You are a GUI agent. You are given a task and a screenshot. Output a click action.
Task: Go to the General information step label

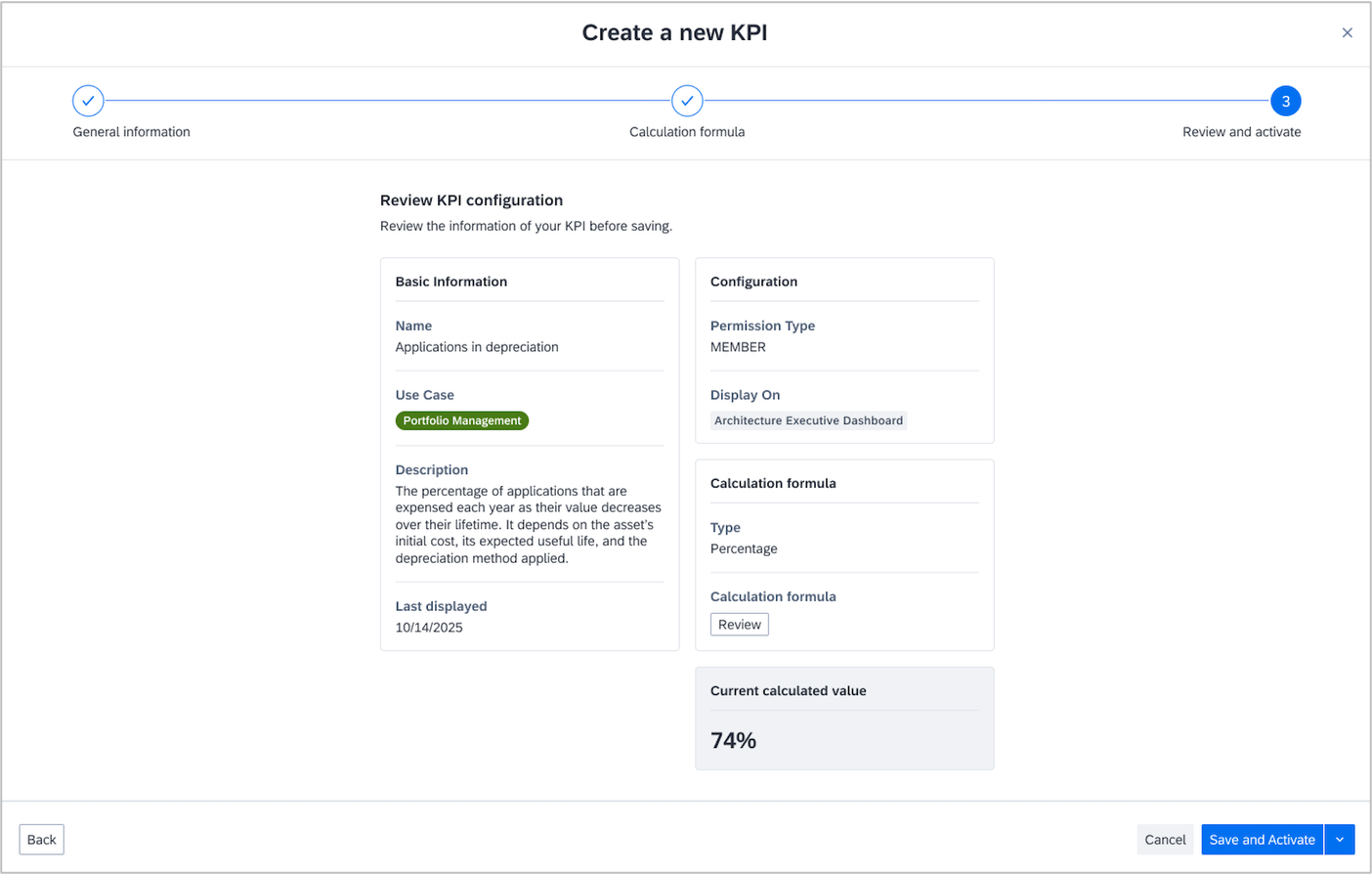click(131, 132)
